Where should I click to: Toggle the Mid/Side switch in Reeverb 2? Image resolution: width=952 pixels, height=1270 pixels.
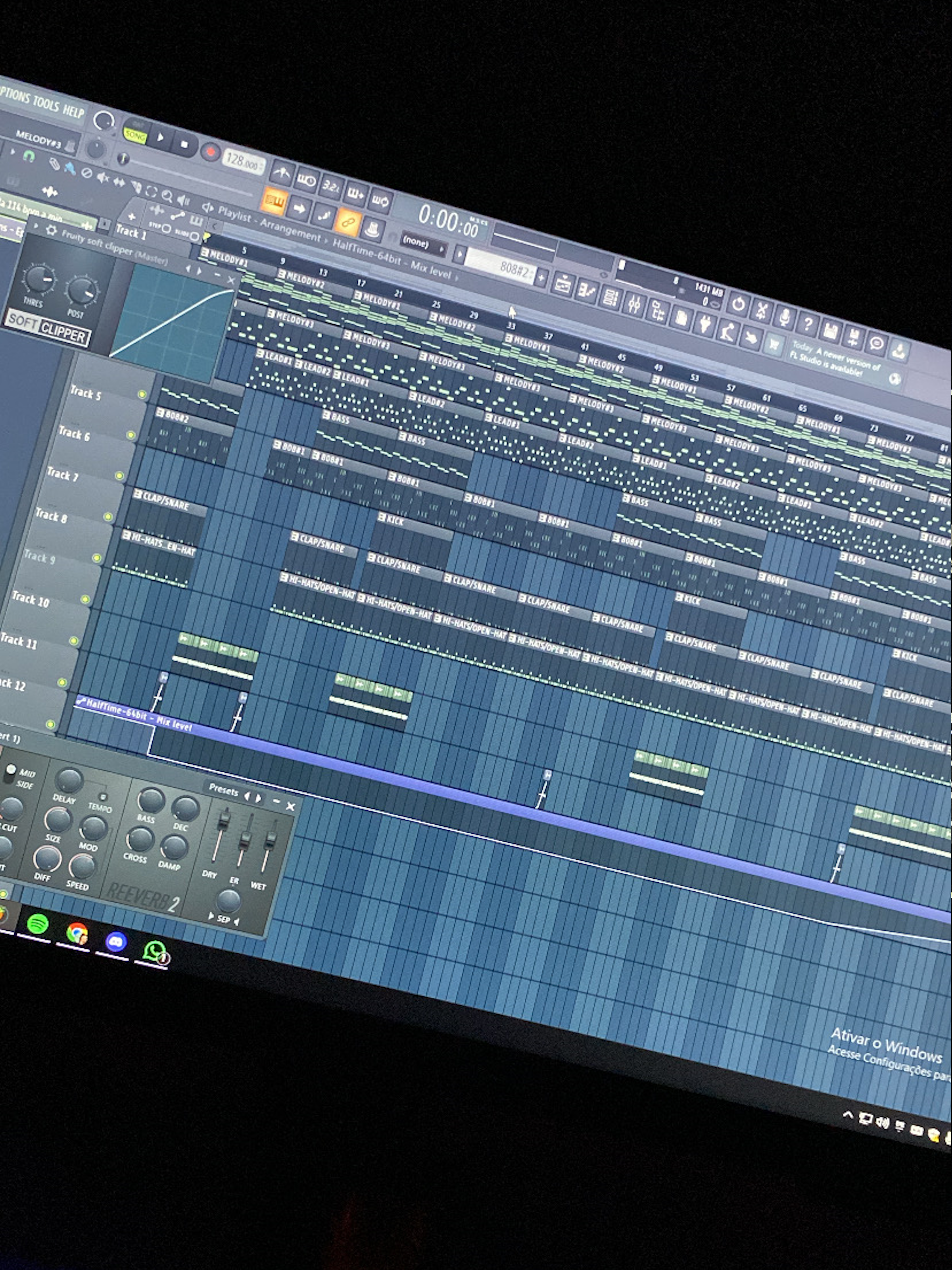point(10,774)
